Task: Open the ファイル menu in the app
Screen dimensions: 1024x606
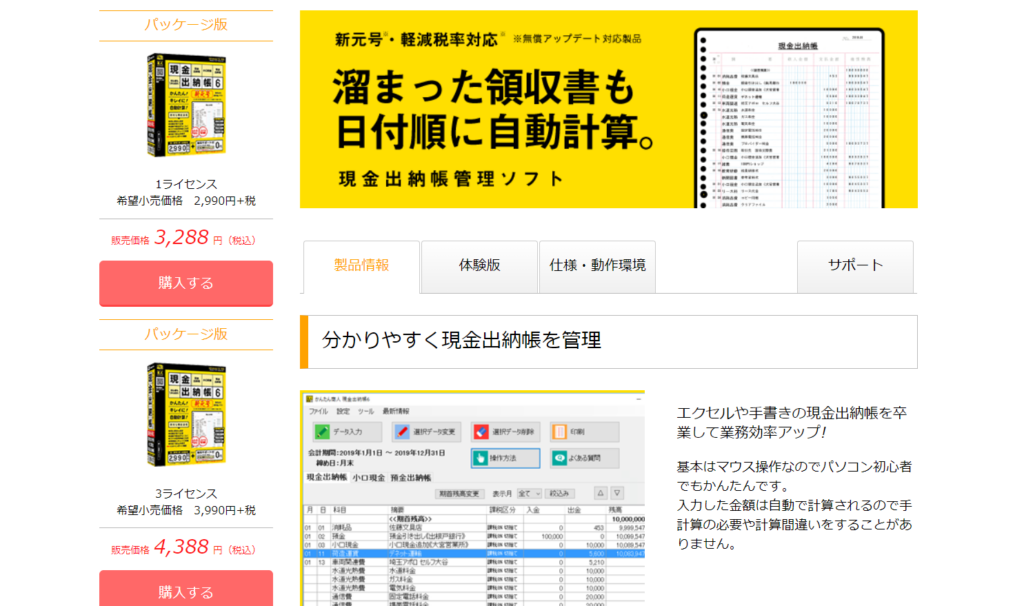Action: pos(318,411)
